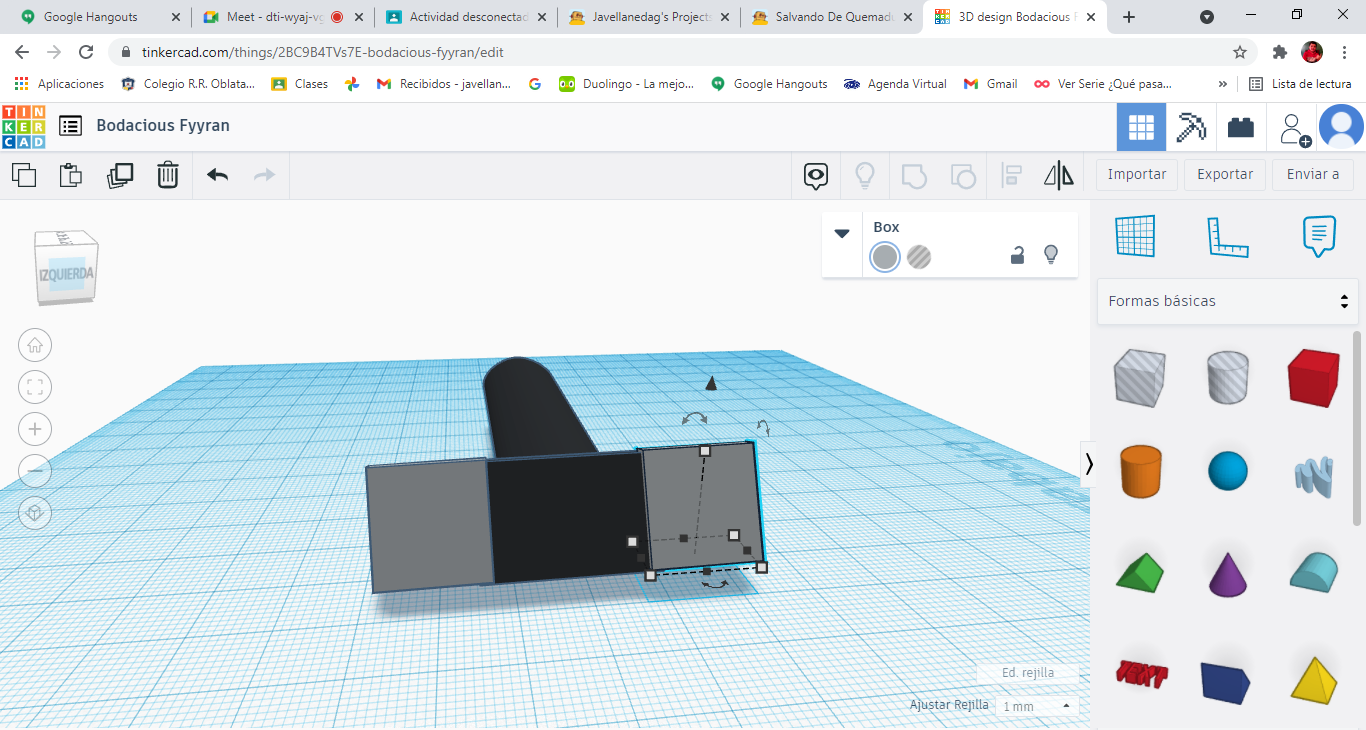Click the Align tool icon

[x=1011, y=176]
